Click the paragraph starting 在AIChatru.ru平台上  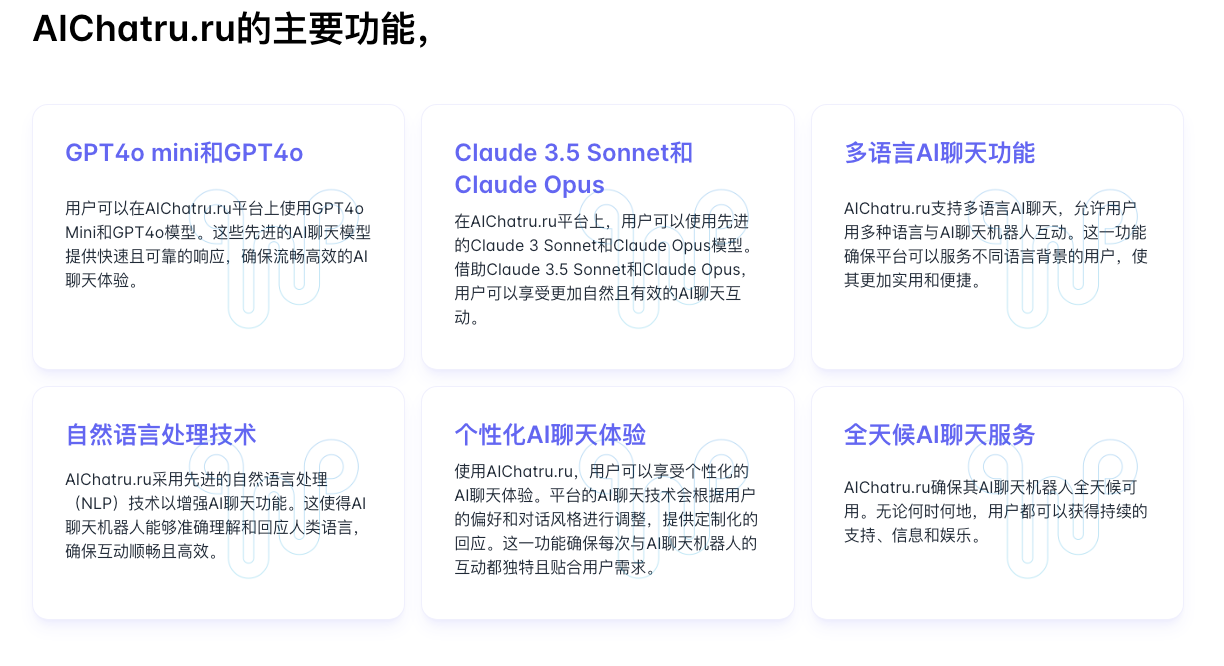(603, 269)
